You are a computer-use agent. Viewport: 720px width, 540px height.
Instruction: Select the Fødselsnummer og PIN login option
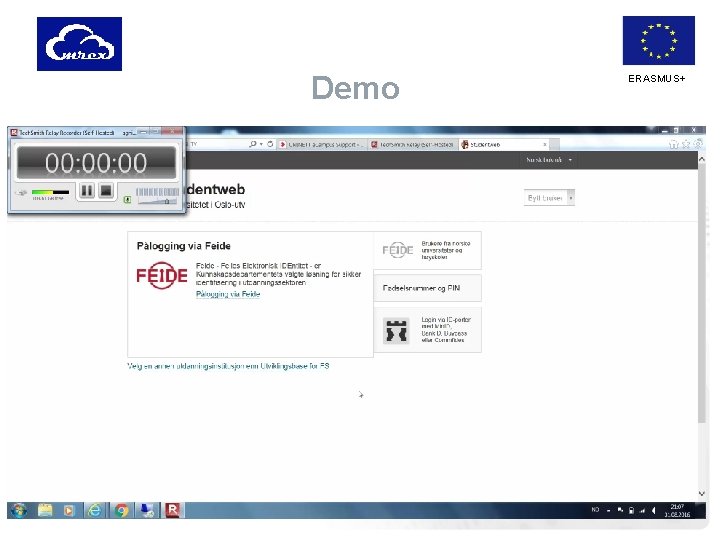(428, 288)
